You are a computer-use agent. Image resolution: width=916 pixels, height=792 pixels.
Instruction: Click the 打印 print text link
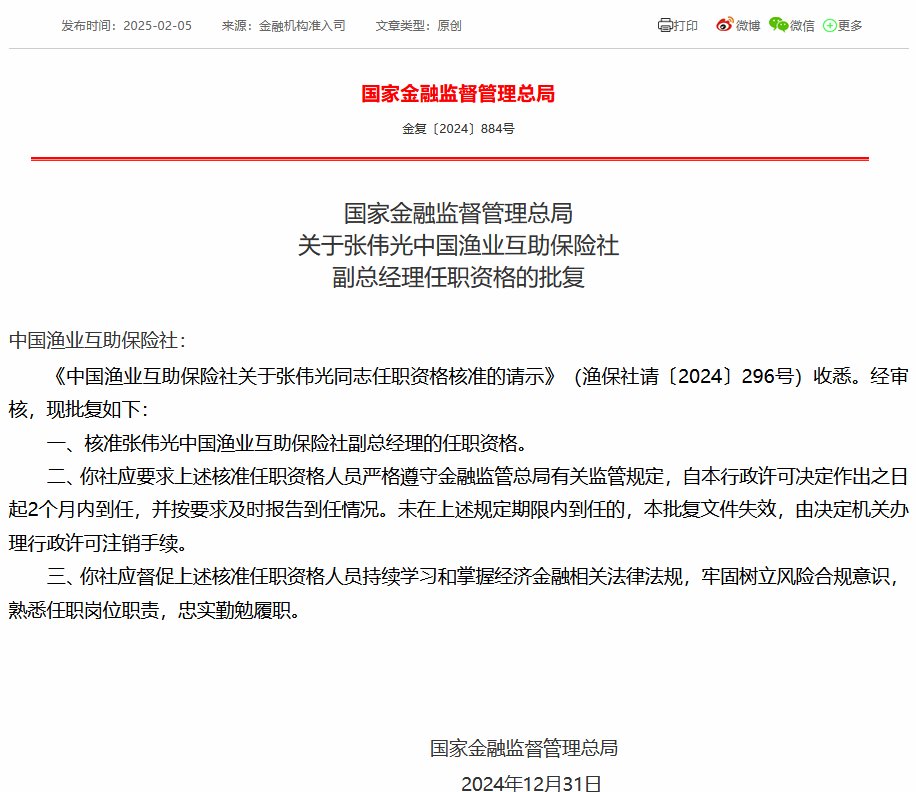686,26
